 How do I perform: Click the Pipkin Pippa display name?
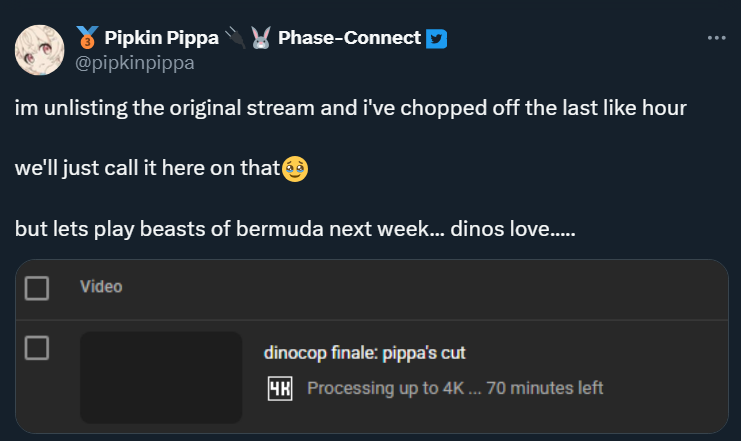point(160,38)
